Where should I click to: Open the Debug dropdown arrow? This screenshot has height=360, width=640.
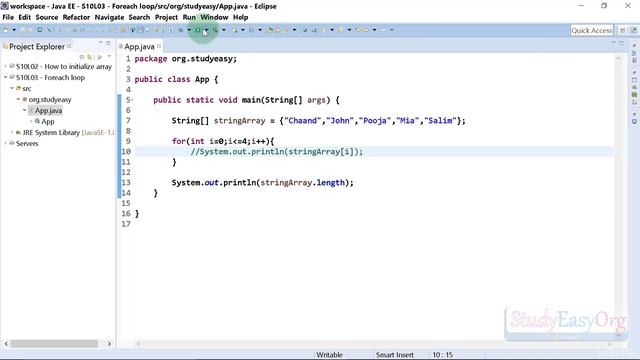(189, 30)
